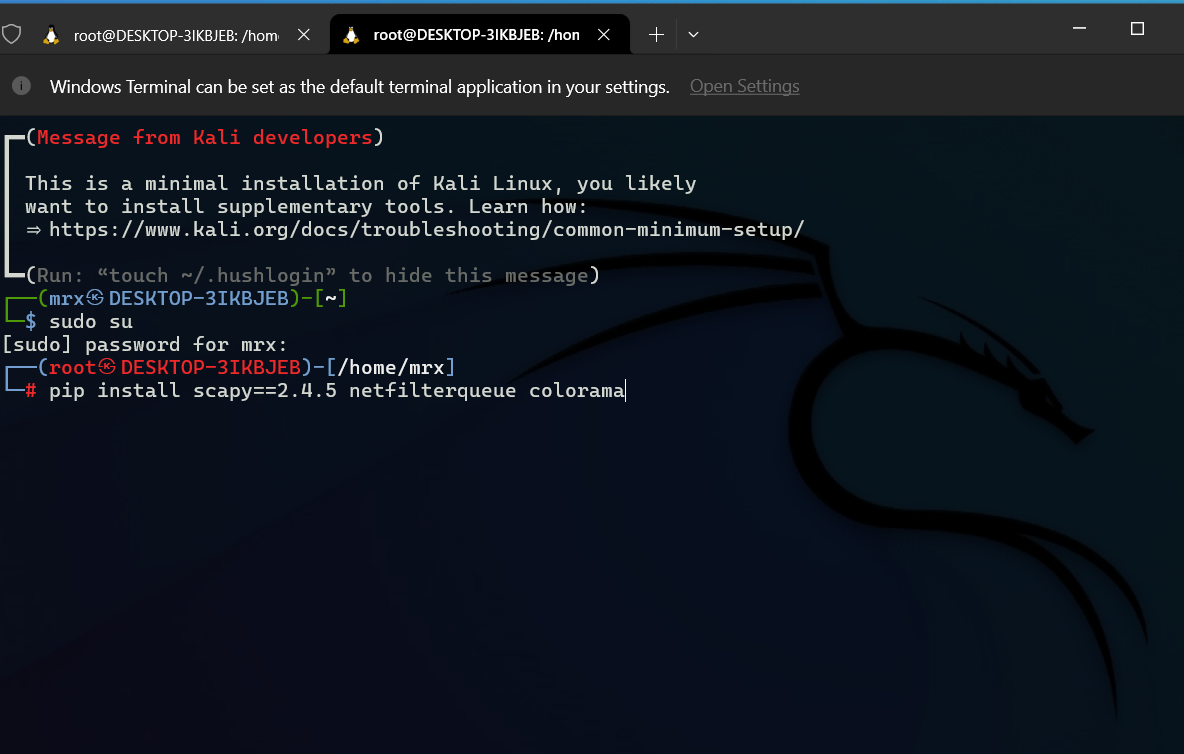Image resolution: width=1184 pixels, height=754 pixels.
Task: Click the kali.org troubleshooting URL text
Action: (427, 229)
